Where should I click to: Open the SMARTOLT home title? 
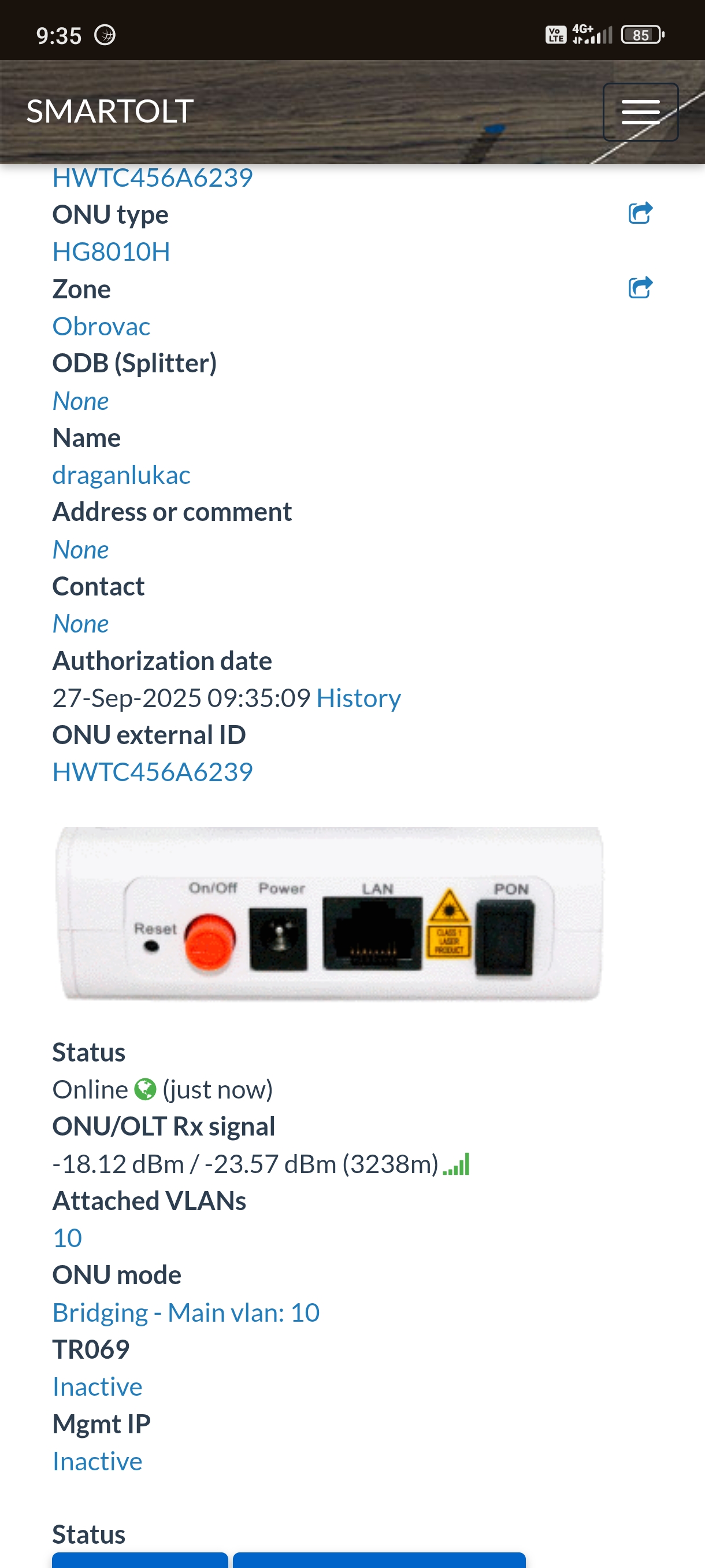(110, 112)
